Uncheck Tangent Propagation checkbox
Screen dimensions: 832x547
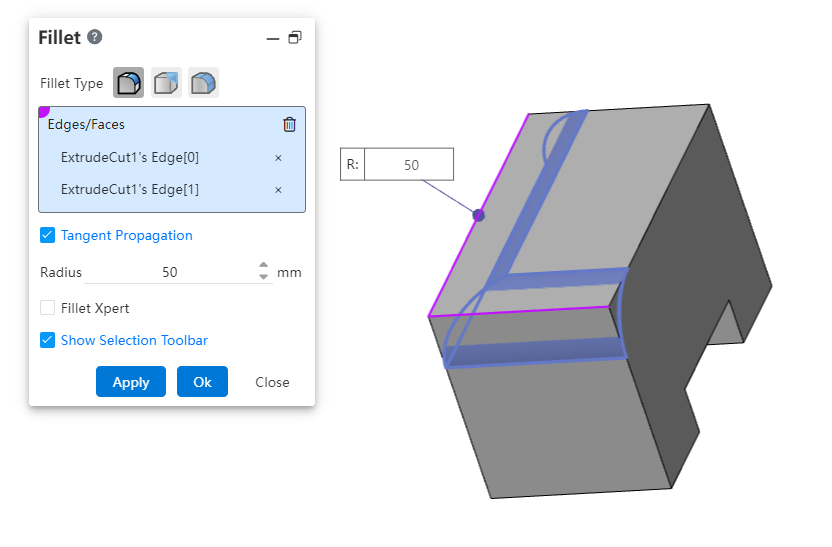47,235
